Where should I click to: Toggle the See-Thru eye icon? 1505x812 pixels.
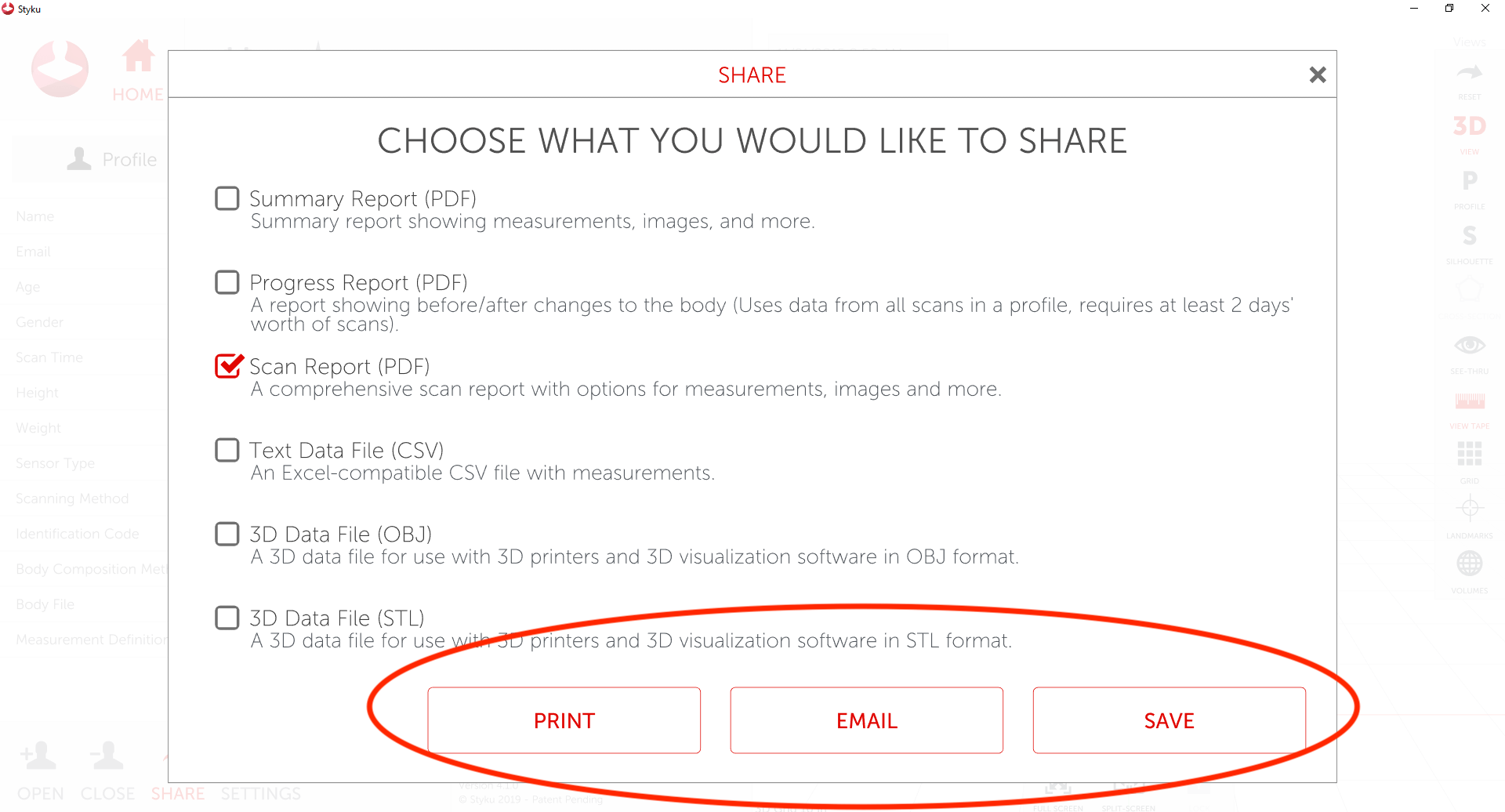(x=1469, y=345)
